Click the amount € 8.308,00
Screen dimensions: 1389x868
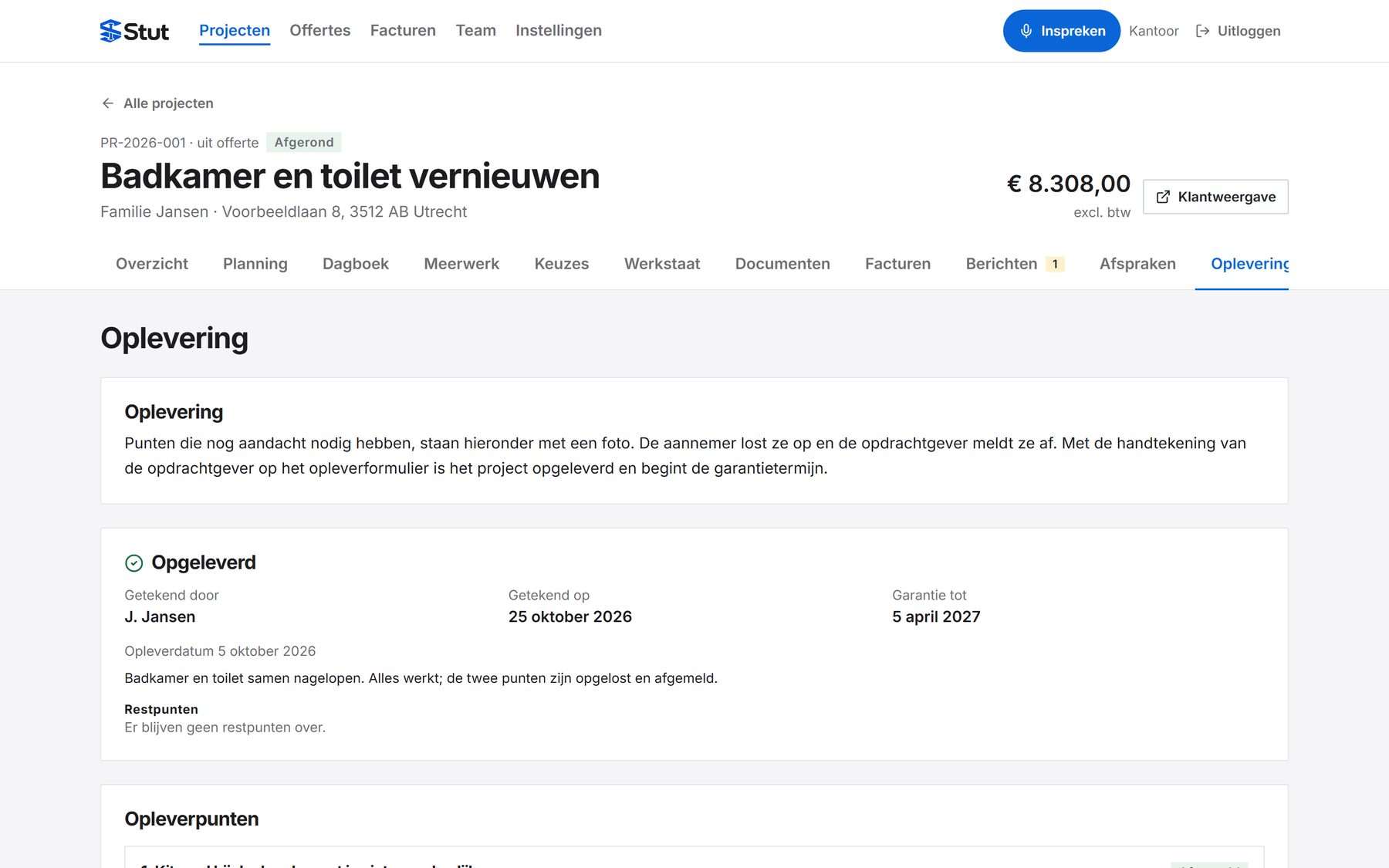pyautogui.click(x=1068, y=184)
